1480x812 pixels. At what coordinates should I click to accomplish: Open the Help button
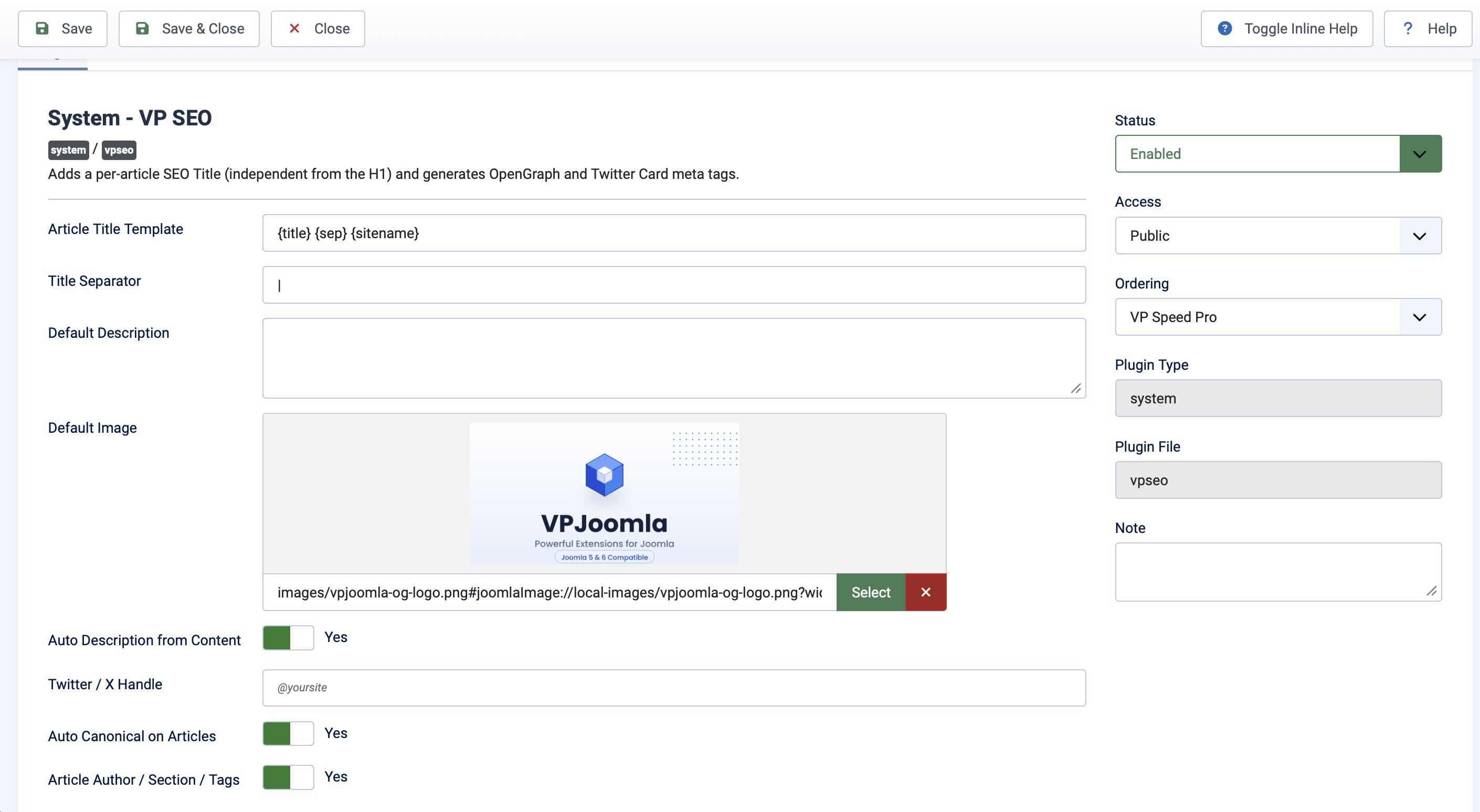point(1428,29)
